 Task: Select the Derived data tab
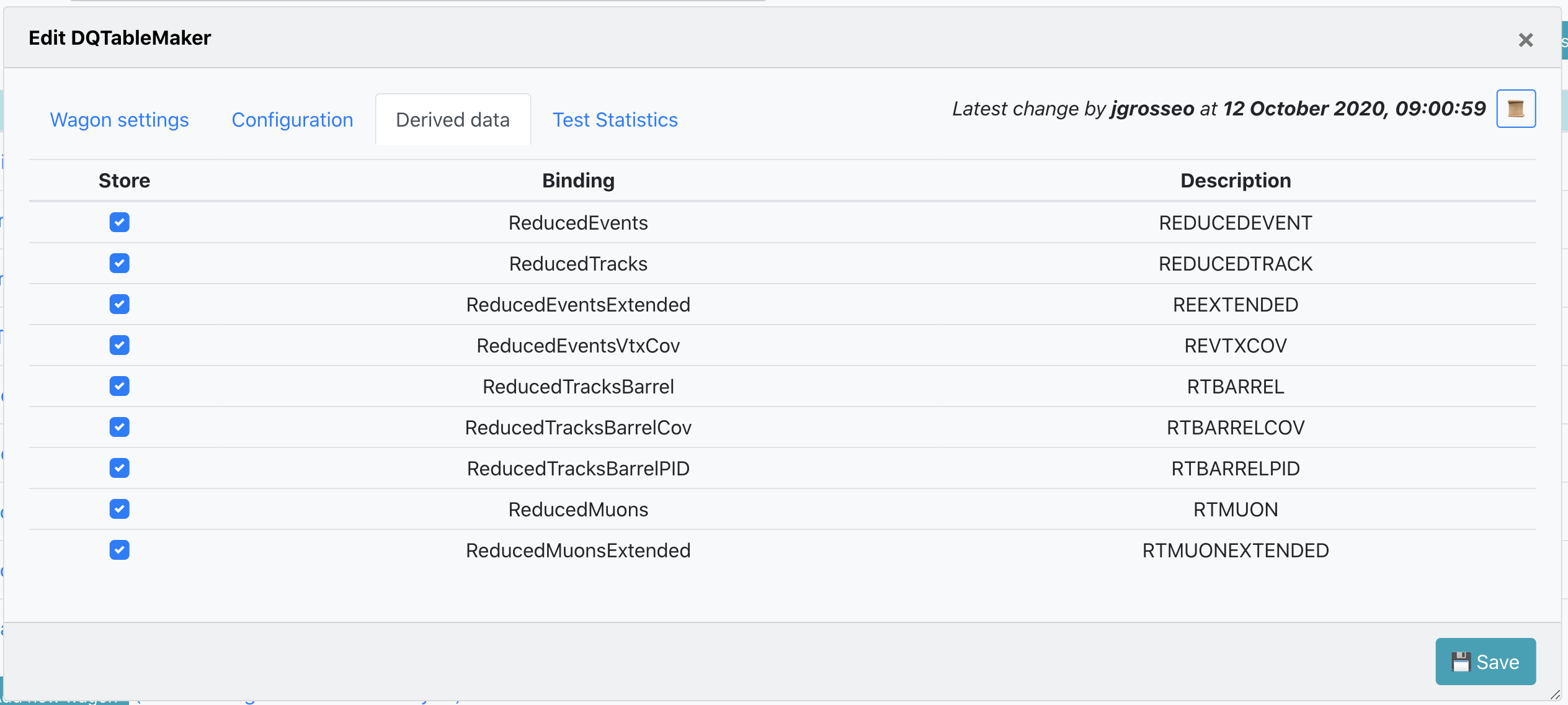pos(452,120)
